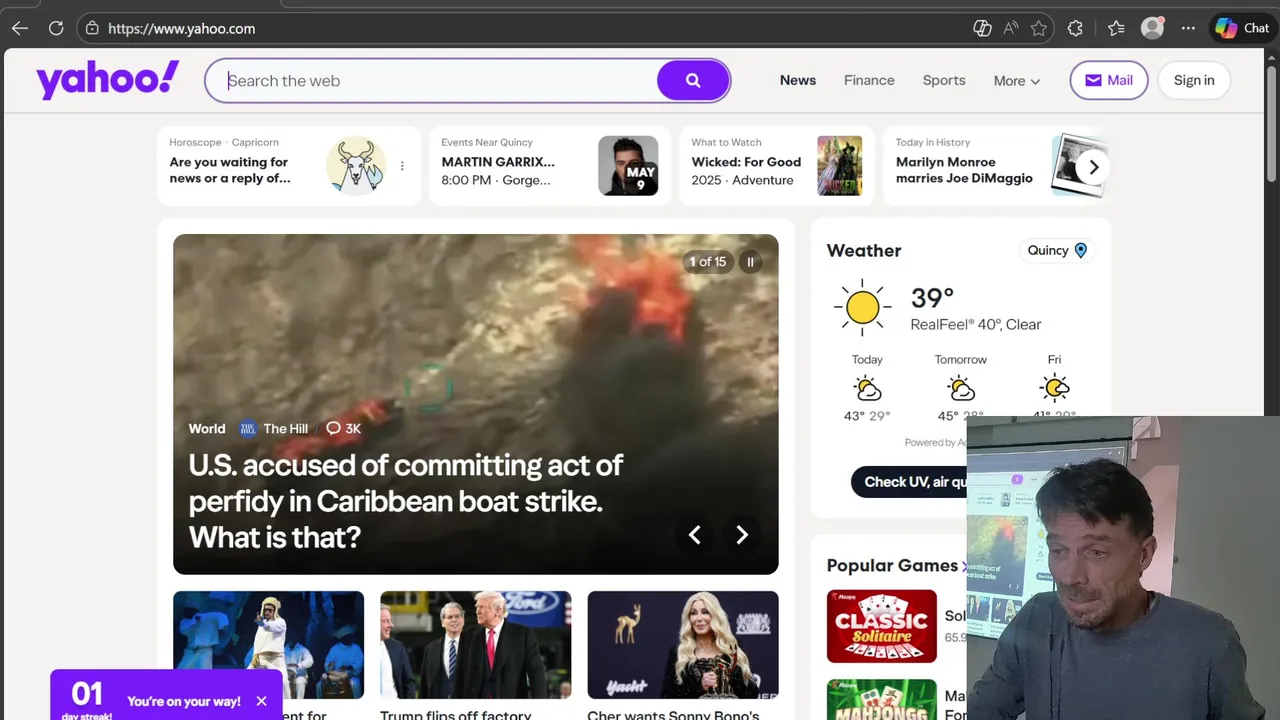
Task: Open the World category label
Action: [207, 428]
